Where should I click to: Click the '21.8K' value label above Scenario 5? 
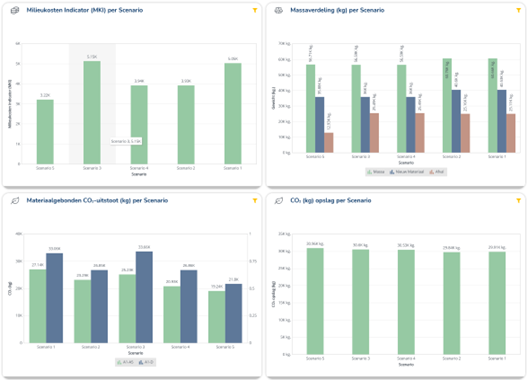point(233,280)
